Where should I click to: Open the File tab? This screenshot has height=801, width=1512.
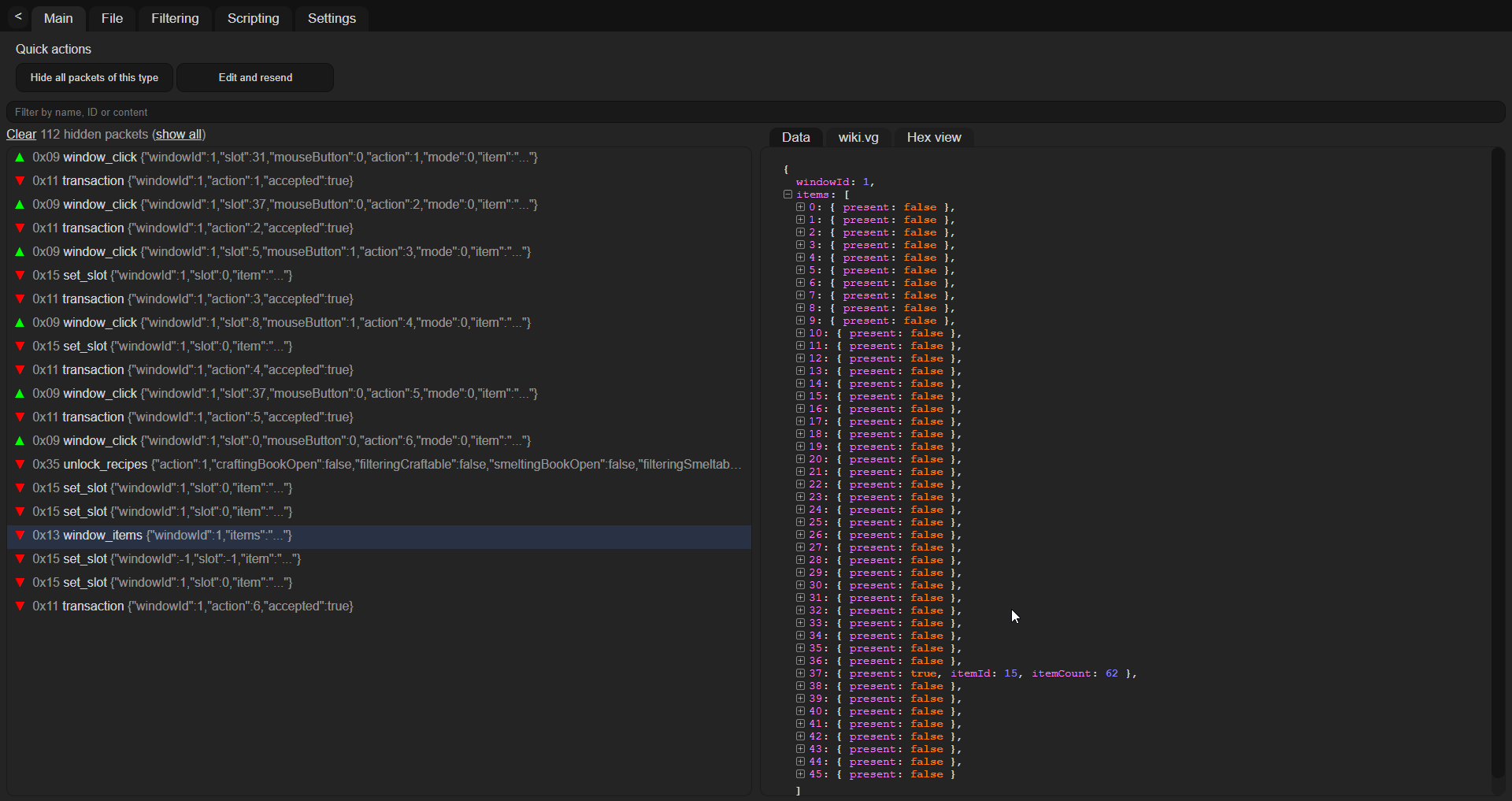click(112, 18)
